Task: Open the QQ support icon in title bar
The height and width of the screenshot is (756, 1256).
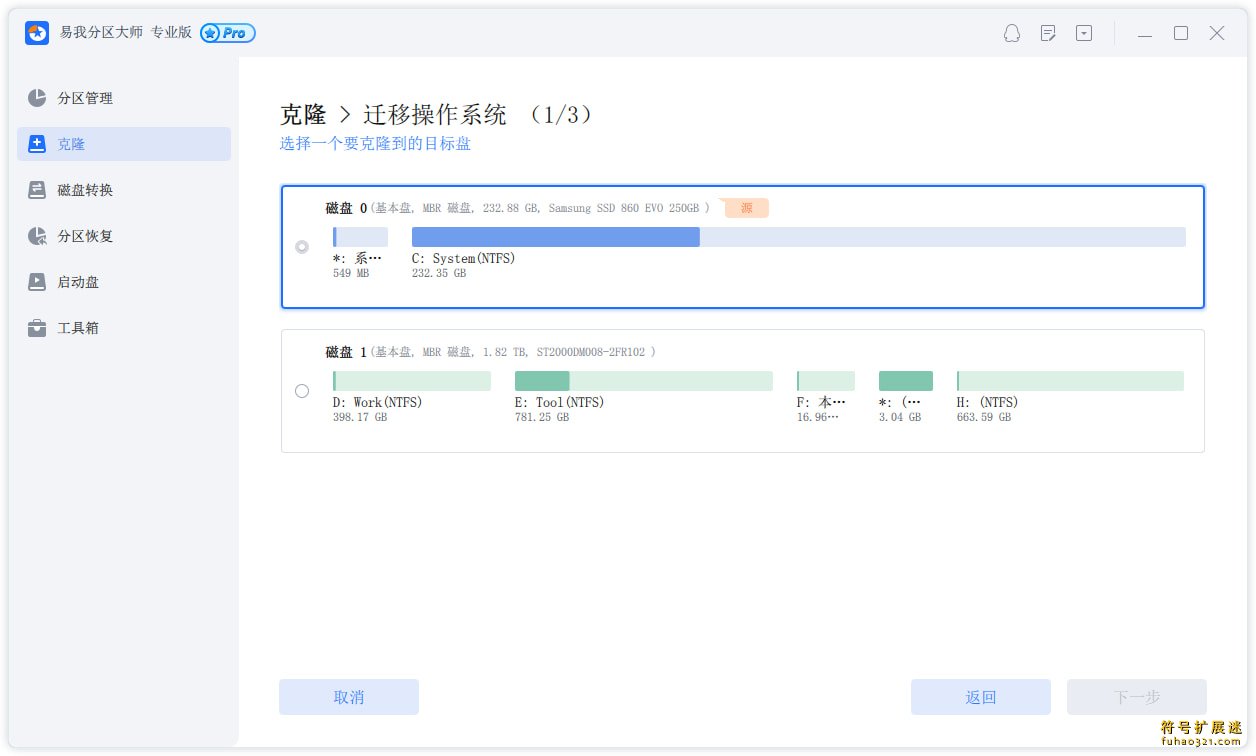Action: [1012, 33]
